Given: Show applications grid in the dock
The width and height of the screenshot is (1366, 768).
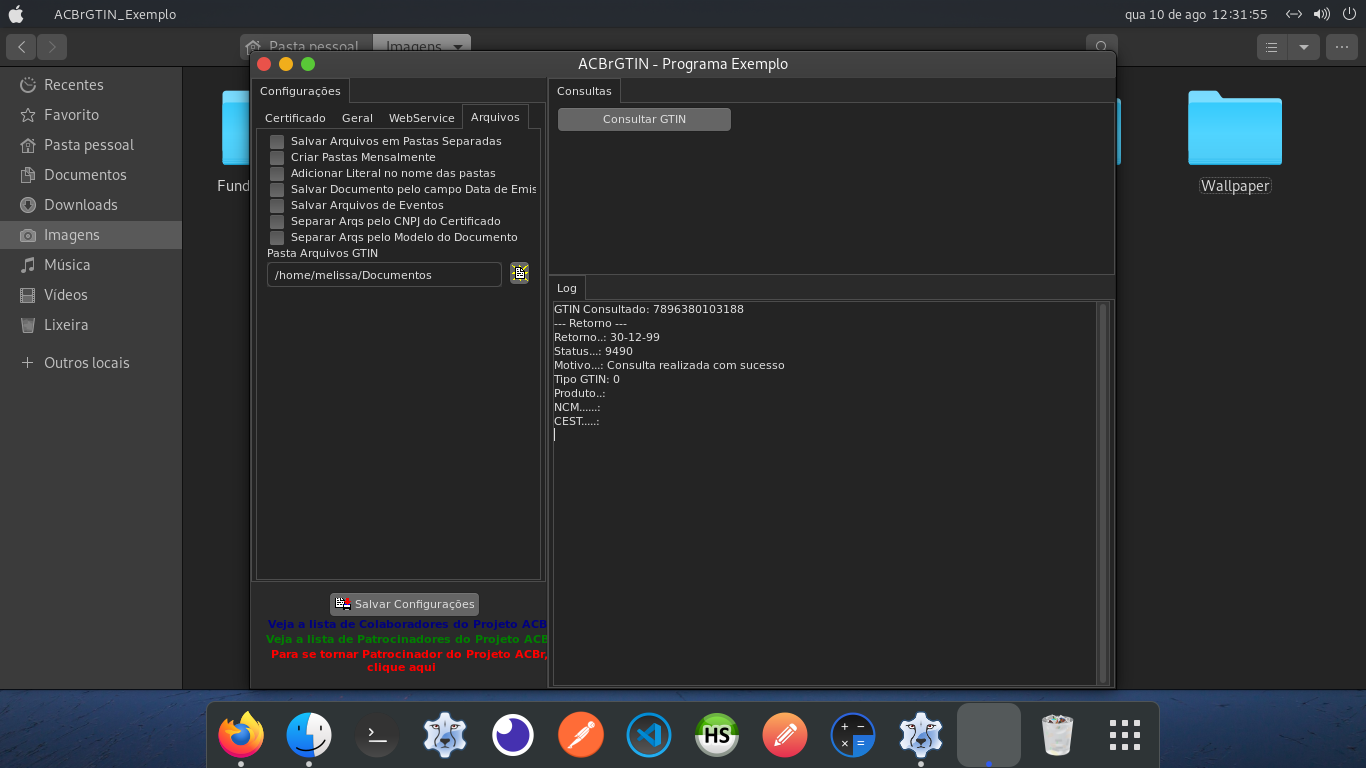Looking at the screenshot, I should [x=1125, y=736].
